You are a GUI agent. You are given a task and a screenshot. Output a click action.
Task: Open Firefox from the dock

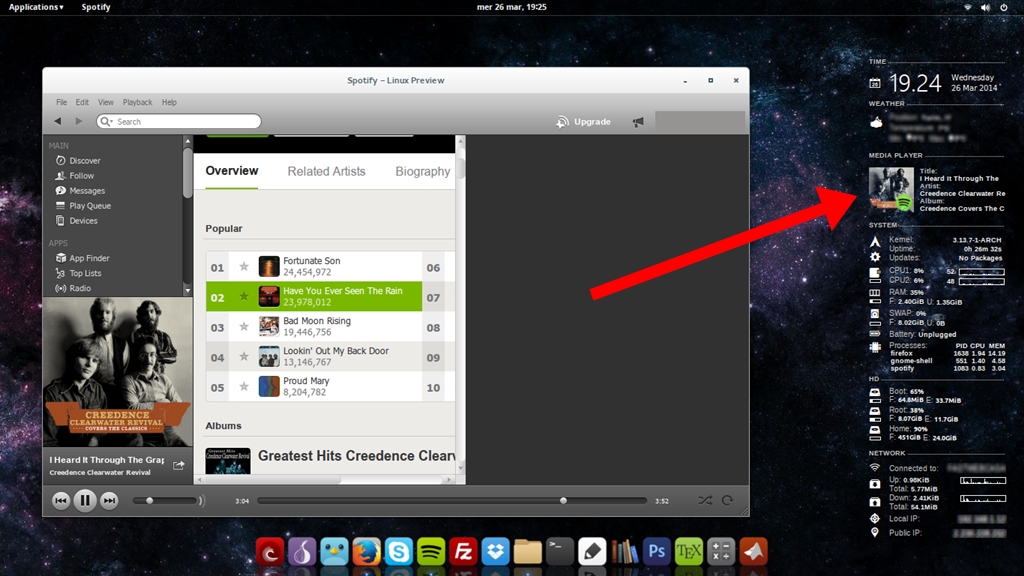(366, 552)
